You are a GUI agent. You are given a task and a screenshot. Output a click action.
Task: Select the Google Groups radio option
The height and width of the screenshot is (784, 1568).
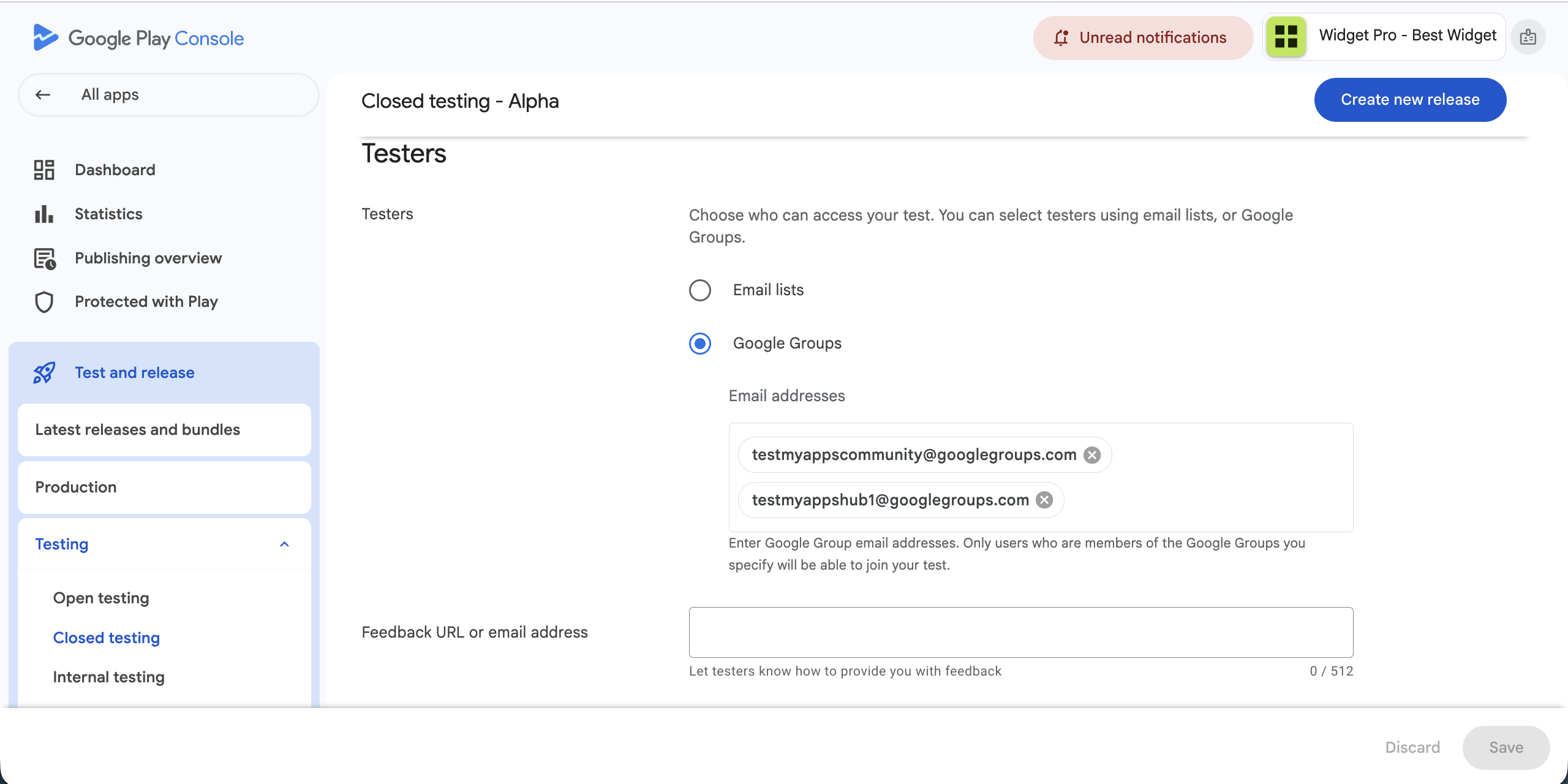click(x=700, y=344)
